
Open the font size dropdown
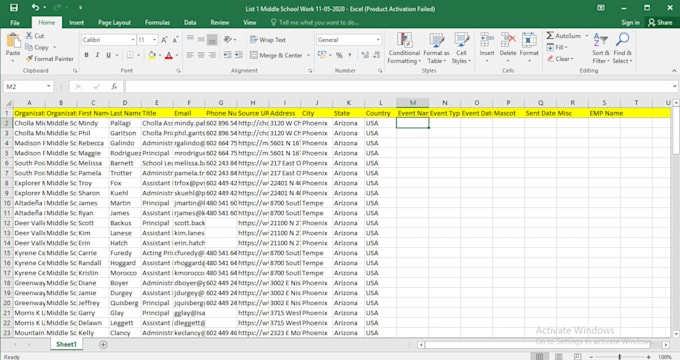coord(154,40)
